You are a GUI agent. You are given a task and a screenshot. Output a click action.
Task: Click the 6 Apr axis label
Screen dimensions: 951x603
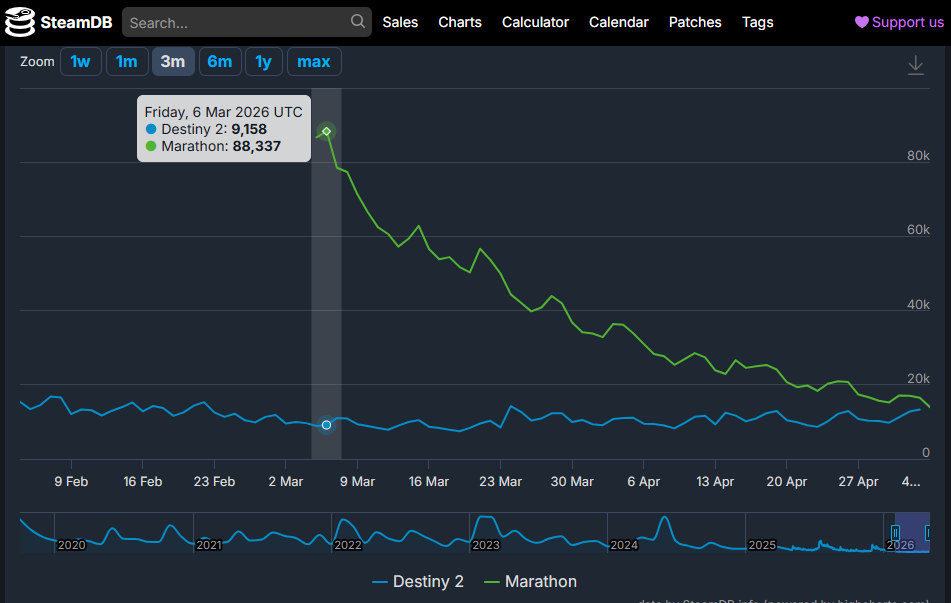click(644, 482)
